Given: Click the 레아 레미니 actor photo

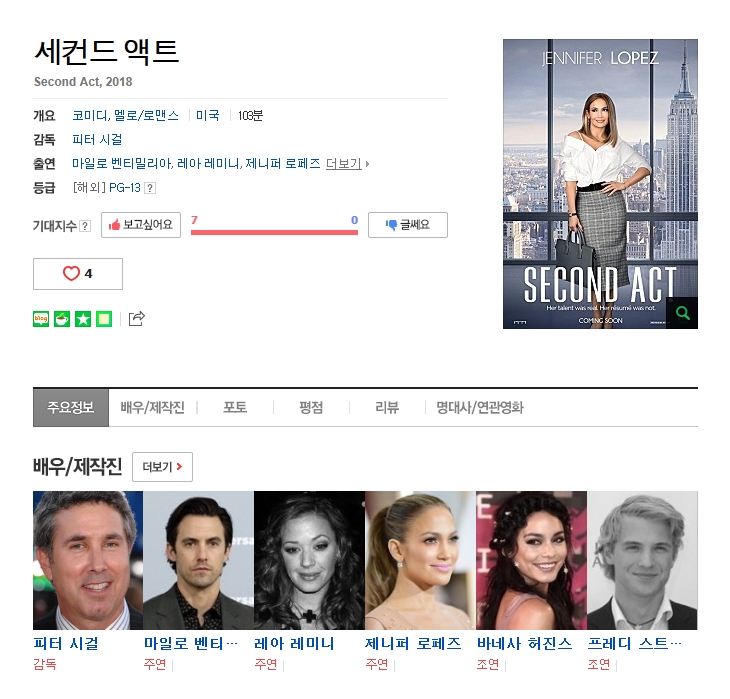Looking at the screenshot, I should [310, 560].
